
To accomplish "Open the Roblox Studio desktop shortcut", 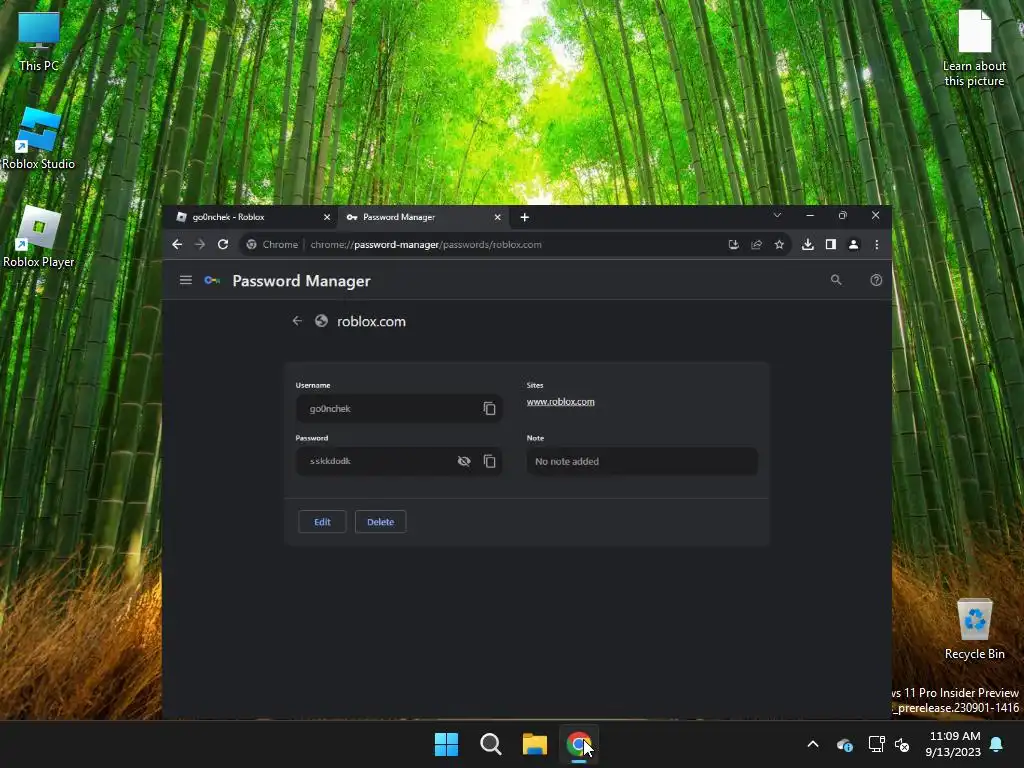I will [39, 138].
